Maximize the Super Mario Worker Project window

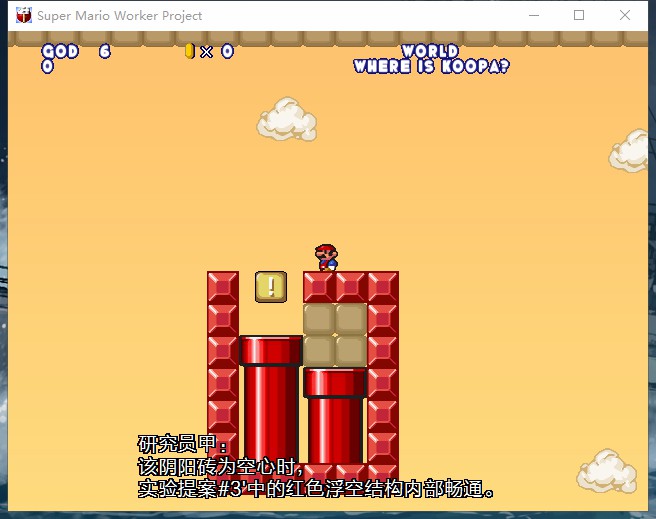coord(579,15)
